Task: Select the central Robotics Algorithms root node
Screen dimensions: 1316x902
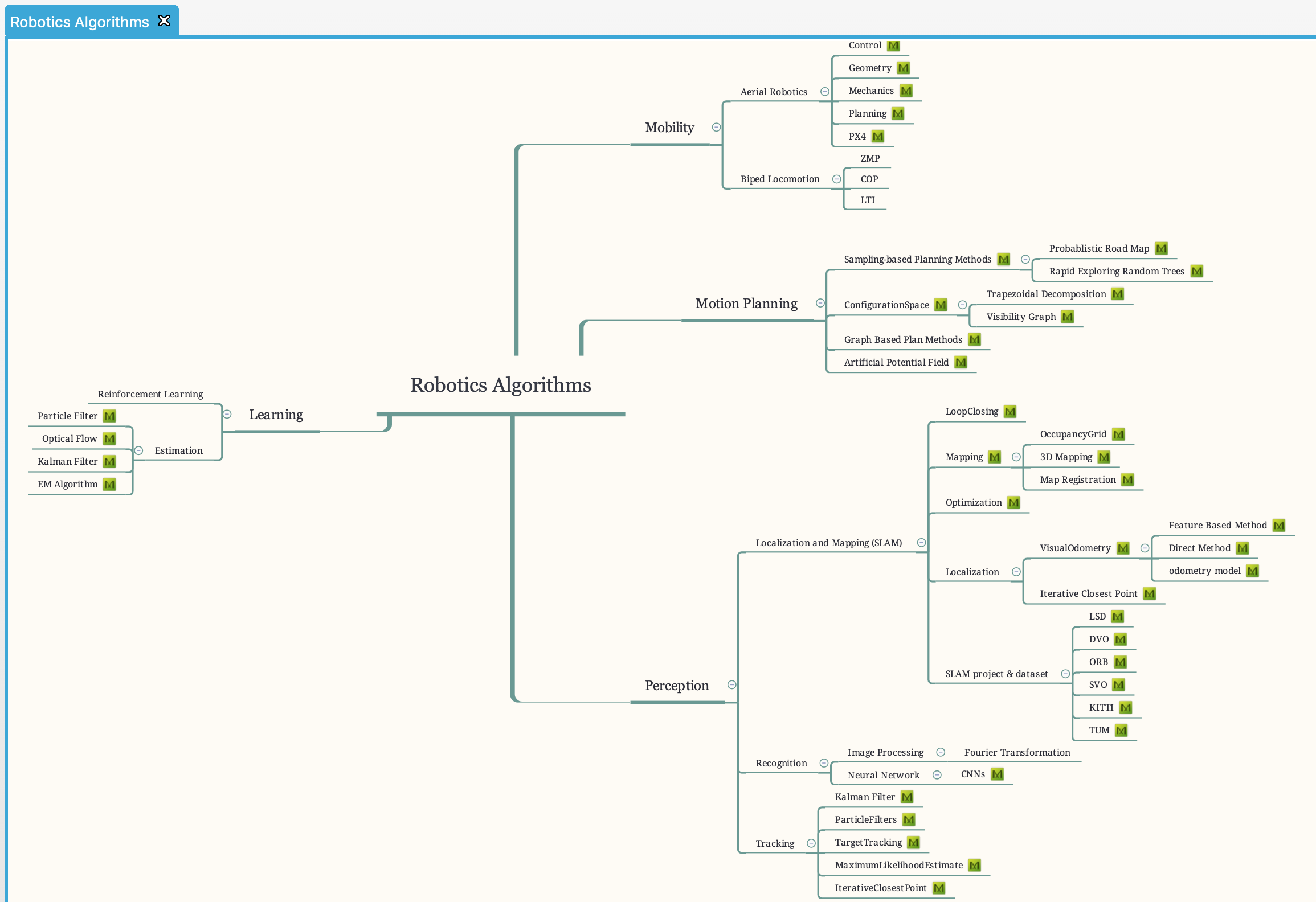Action: 500,386
